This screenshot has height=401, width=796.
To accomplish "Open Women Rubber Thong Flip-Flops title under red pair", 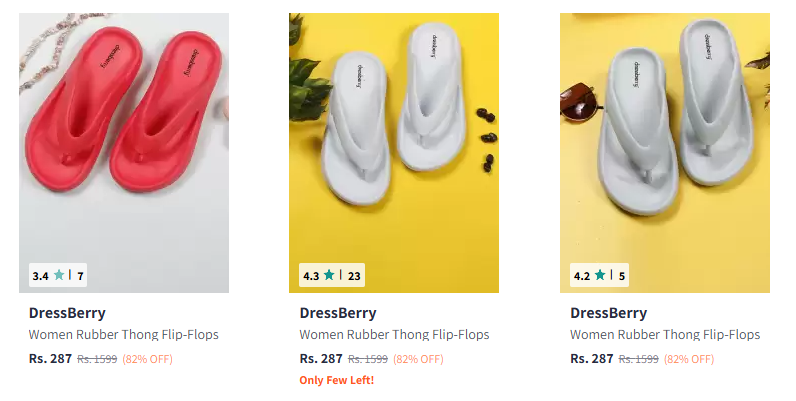I will [123, 335].
